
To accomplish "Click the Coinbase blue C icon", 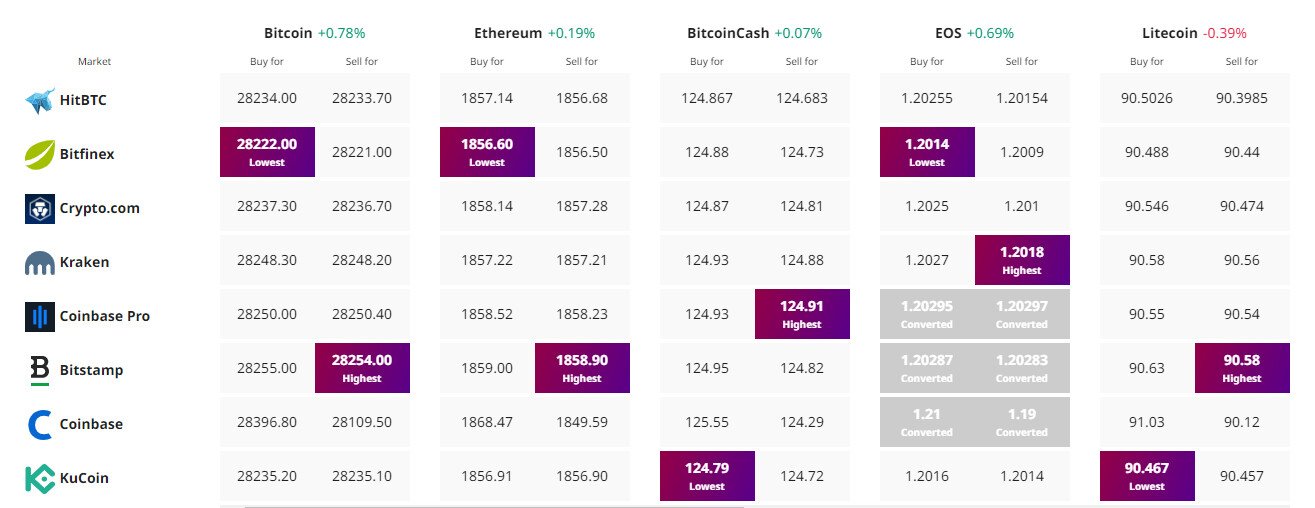I will 40,424.
